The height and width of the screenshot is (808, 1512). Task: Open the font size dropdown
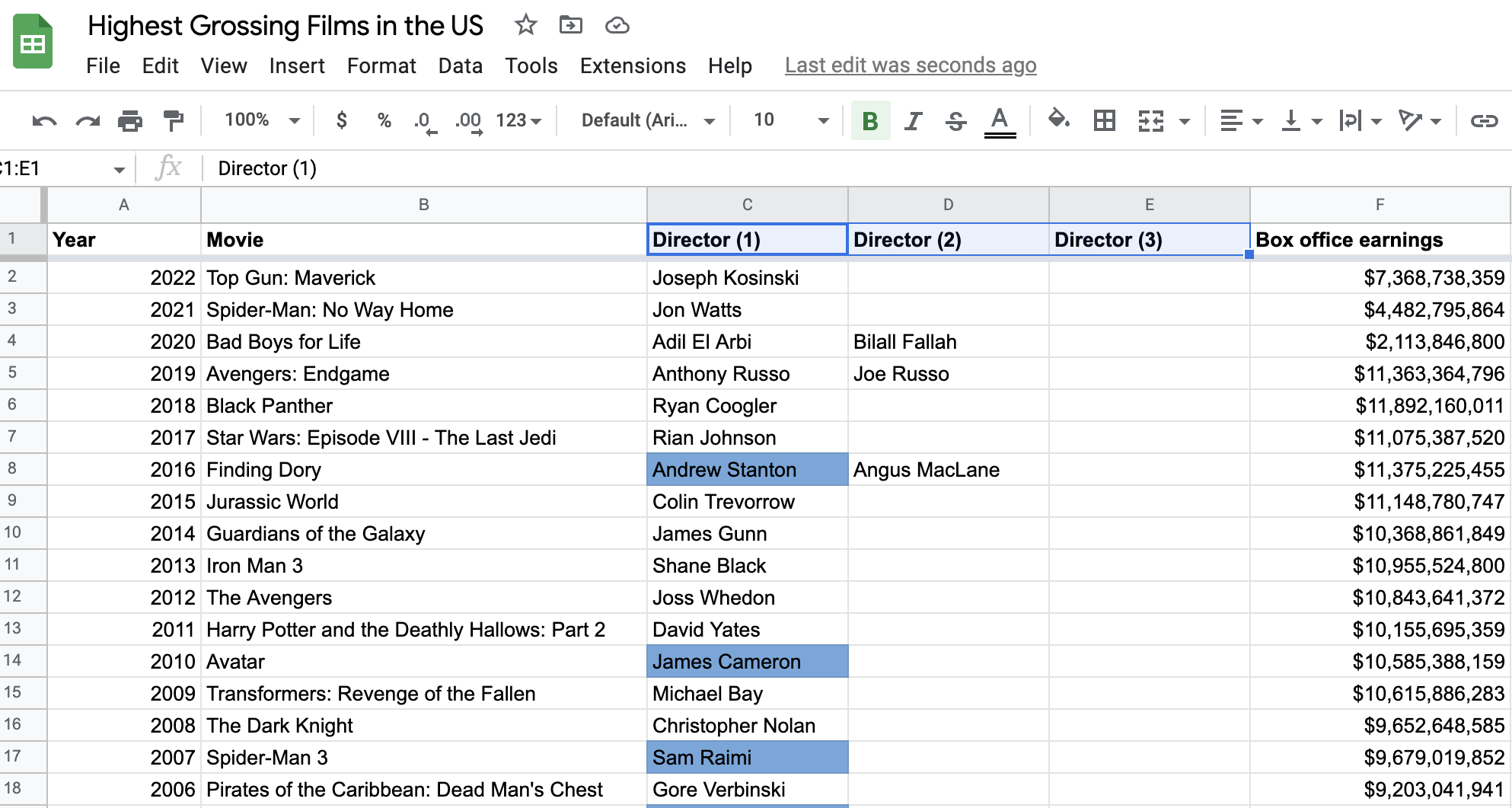click(791, 120)
